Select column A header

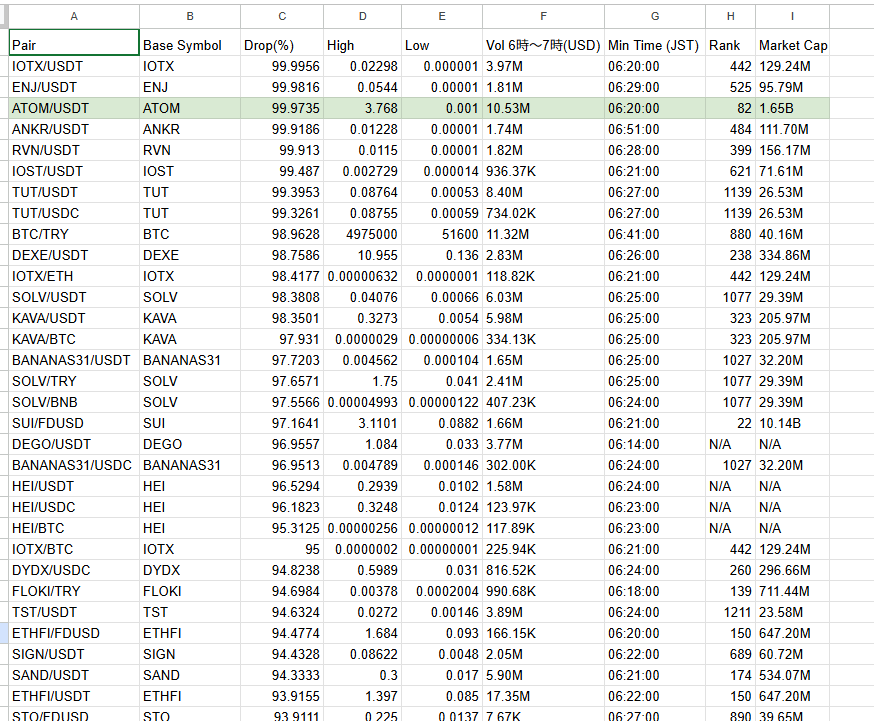tap(74, 16)
